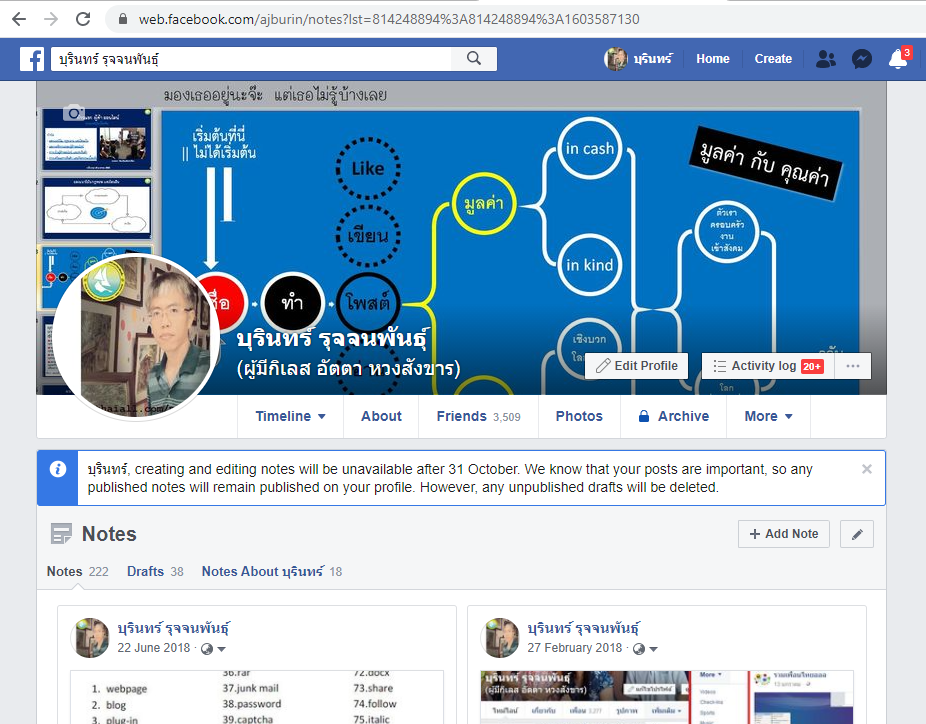The height and width of the screenshot is (724, 926).
Task: Click the Home link in top bar
Action: pos(712,59)
